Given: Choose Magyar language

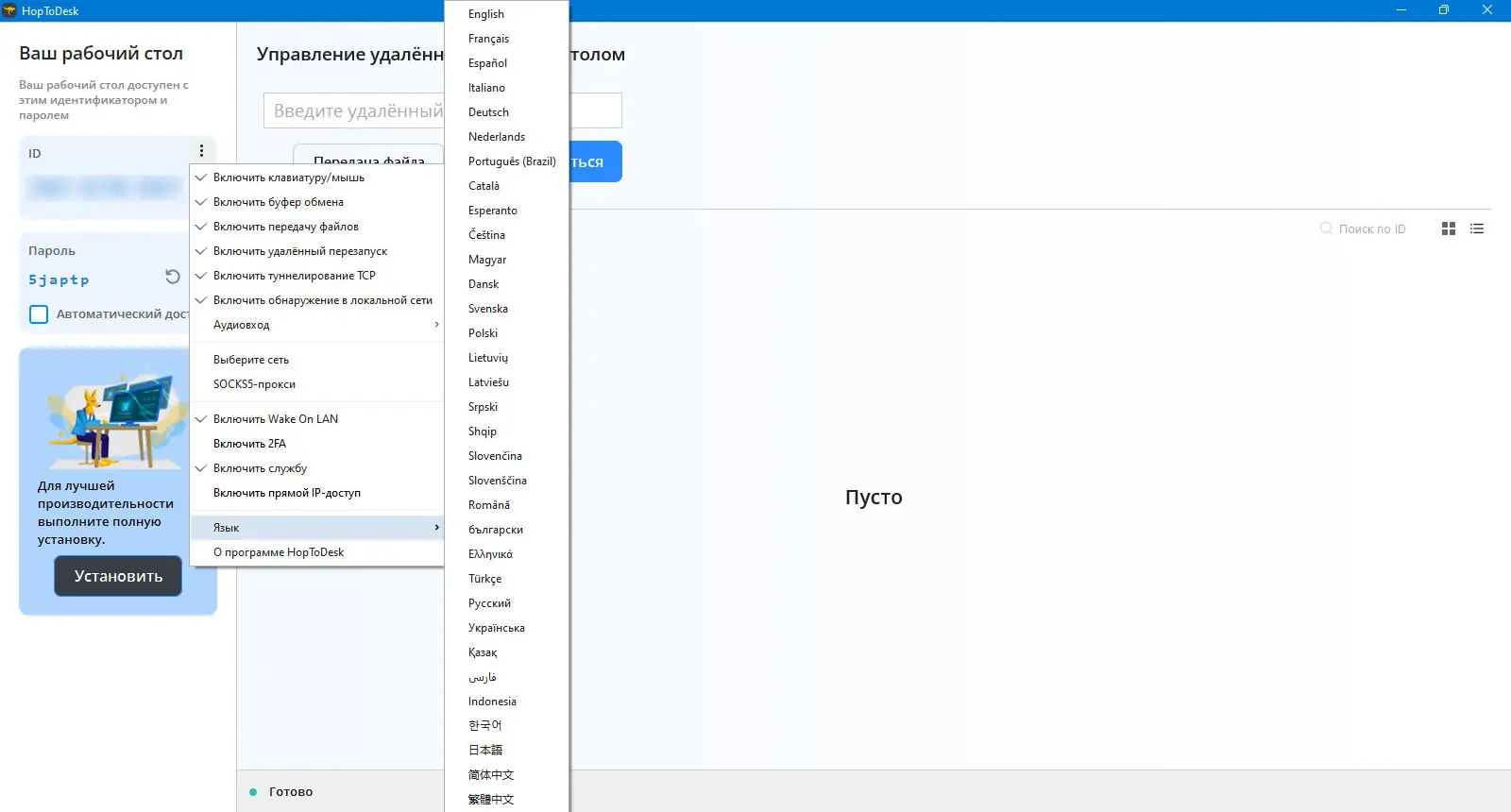Looking at the screenshot, I should pyautogui.click(x=507, y=260).
